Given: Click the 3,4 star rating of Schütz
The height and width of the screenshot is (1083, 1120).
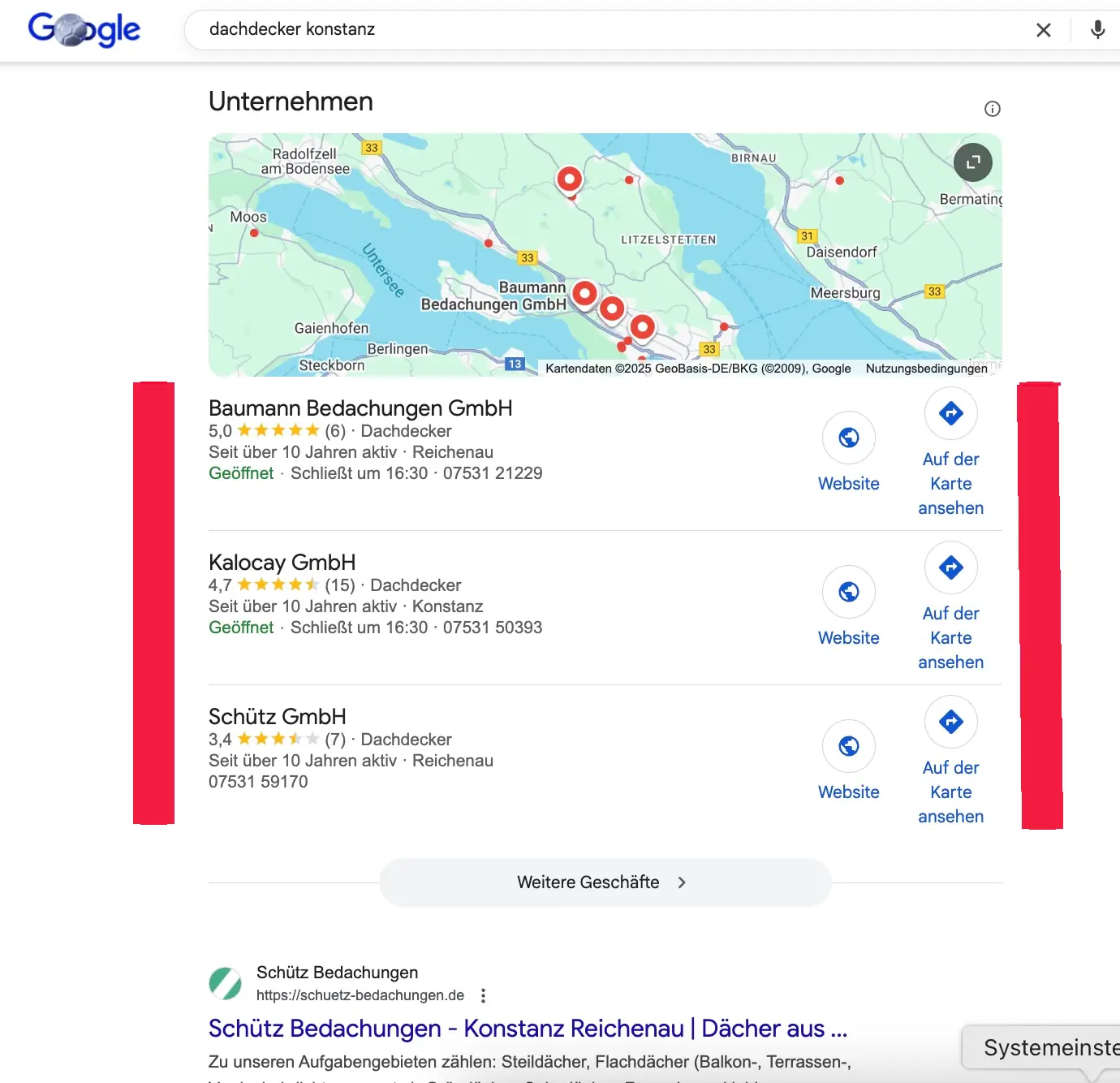Looking at the screenshot, I should coord(278,740).
